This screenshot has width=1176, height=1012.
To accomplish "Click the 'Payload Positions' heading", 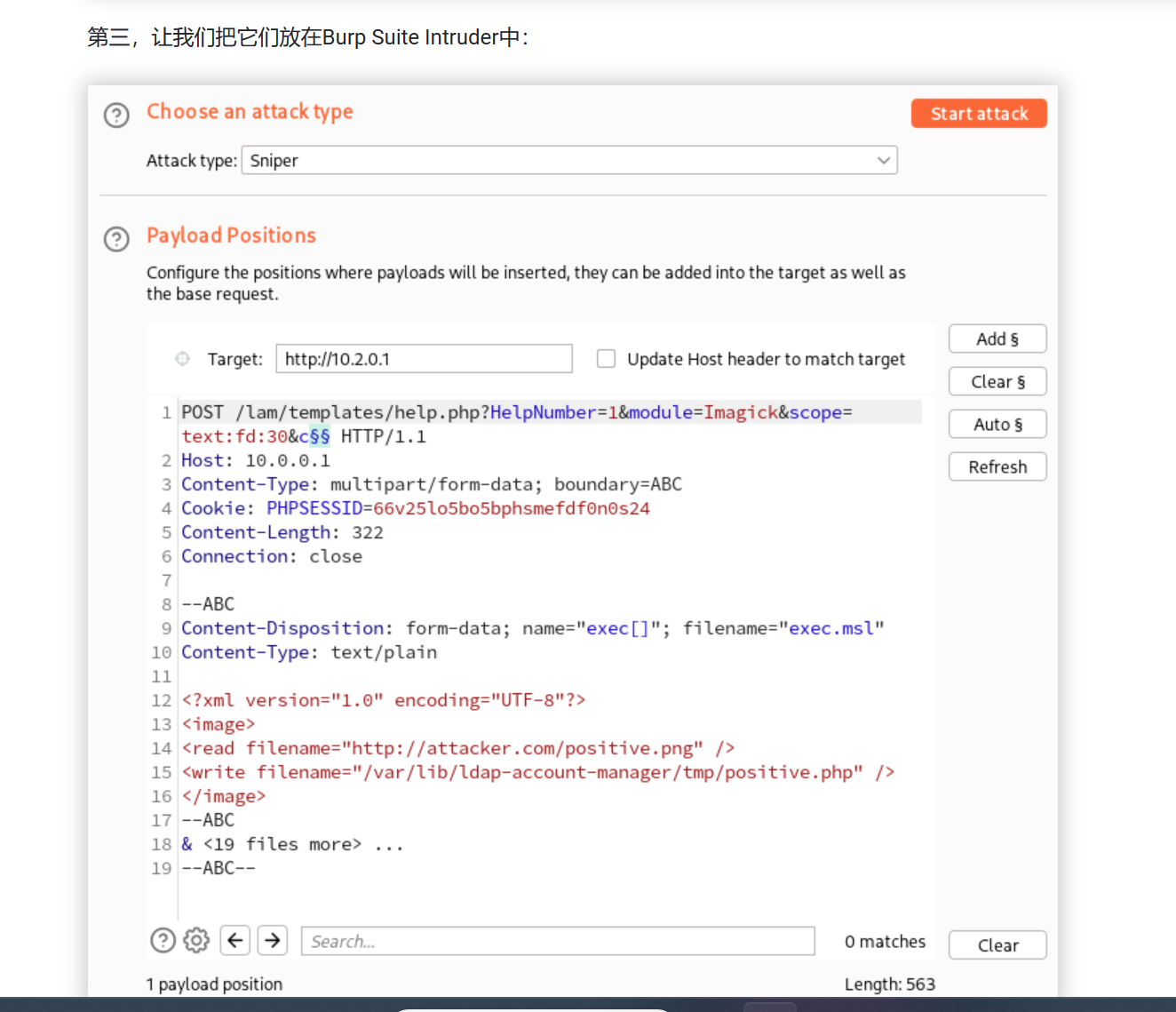I will 231,235.
